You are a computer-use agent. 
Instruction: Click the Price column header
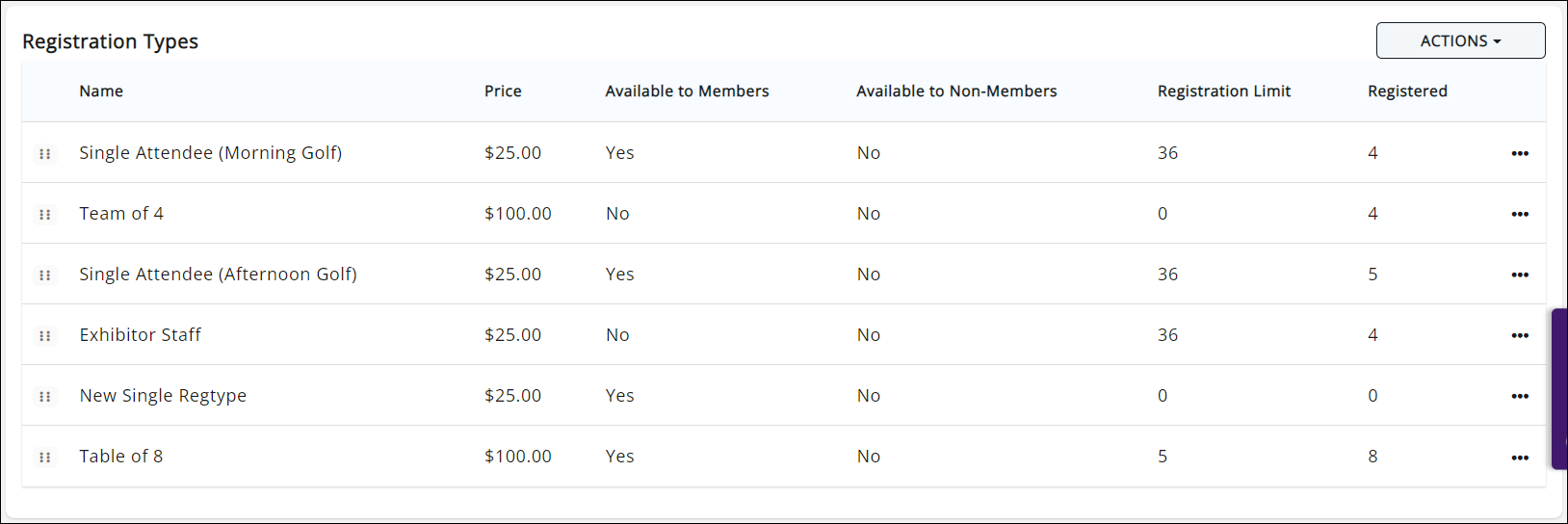(503, 92)
